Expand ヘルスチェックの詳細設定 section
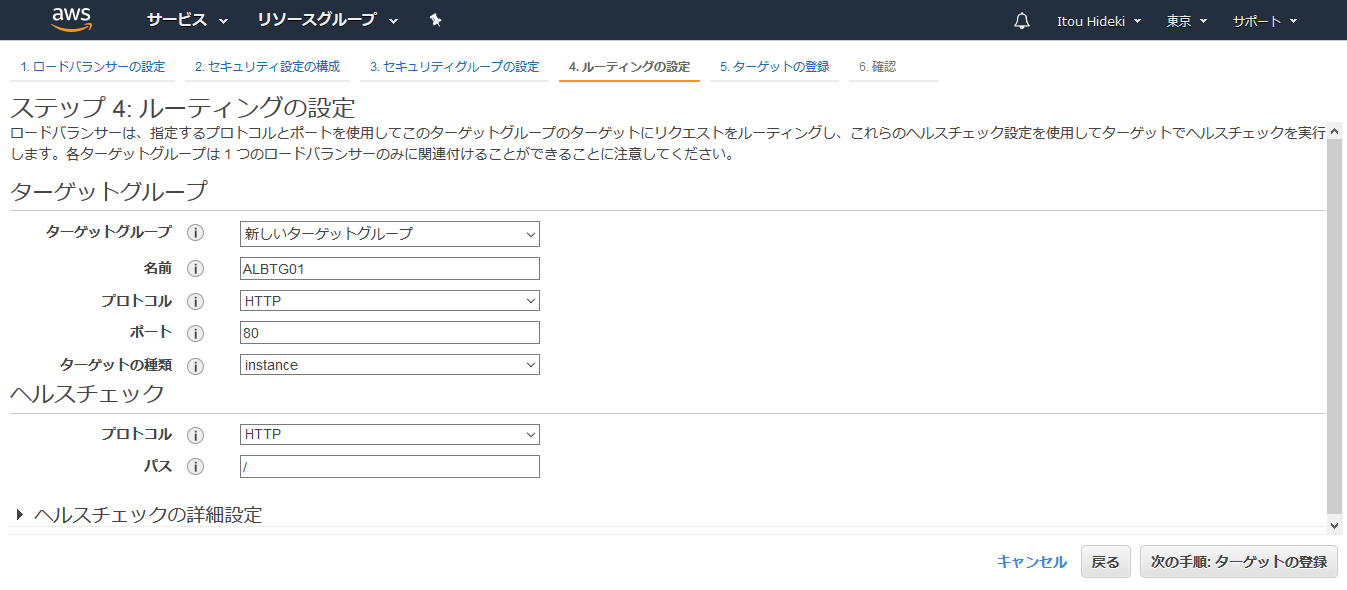 coord(140,515)
